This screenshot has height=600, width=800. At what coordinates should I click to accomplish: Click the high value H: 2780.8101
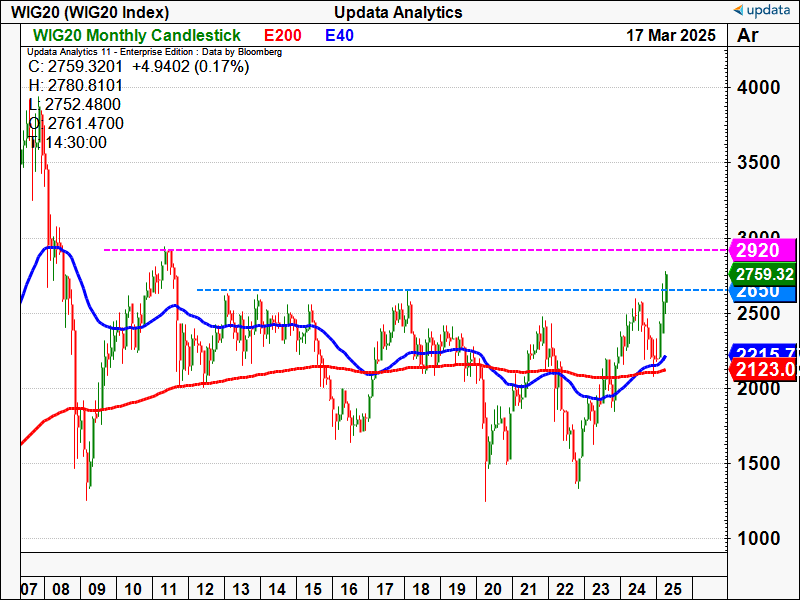tap(76, 86)
